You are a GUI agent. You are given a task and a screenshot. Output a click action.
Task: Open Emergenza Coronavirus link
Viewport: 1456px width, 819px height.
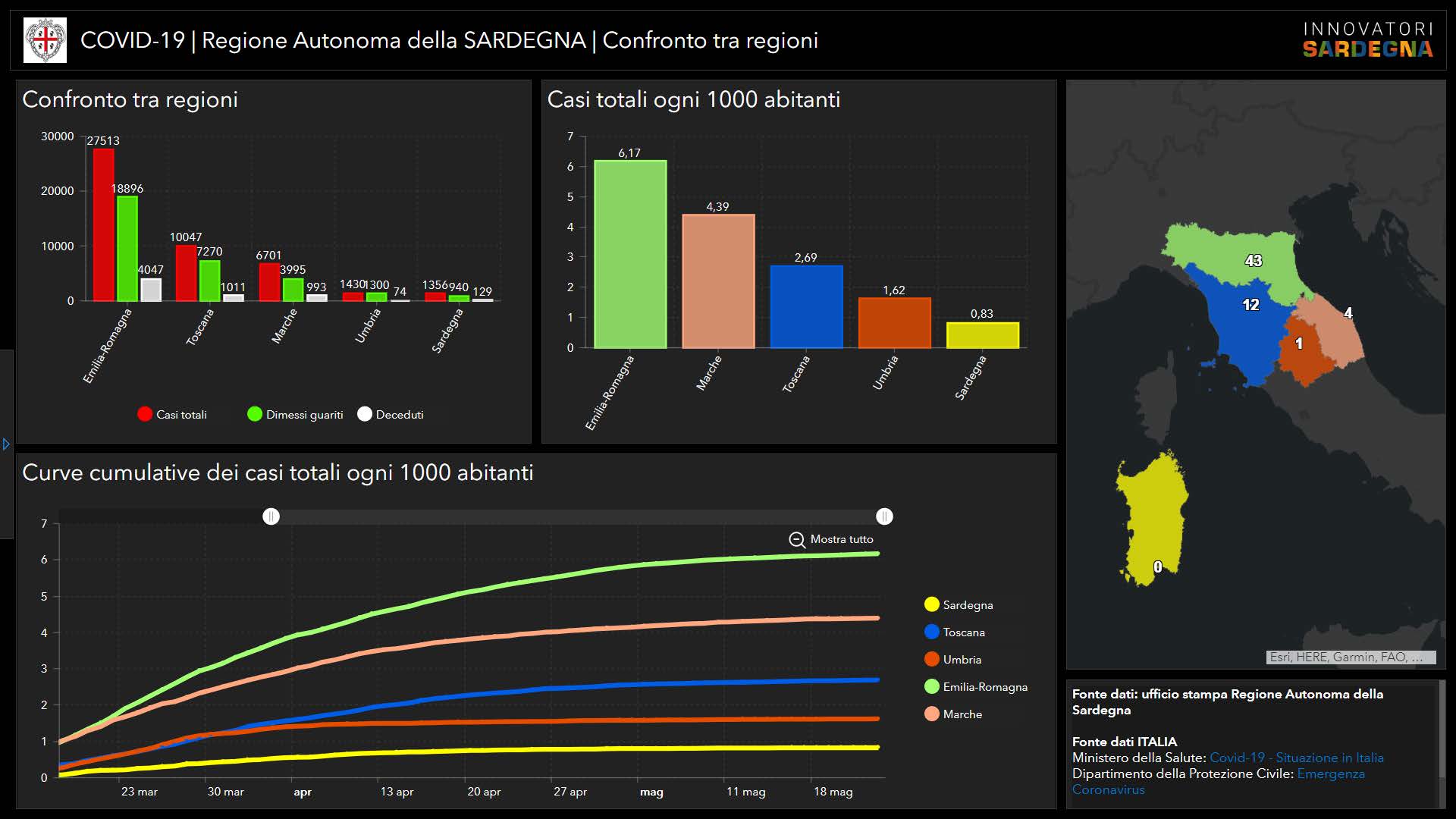coord(1330,773)
